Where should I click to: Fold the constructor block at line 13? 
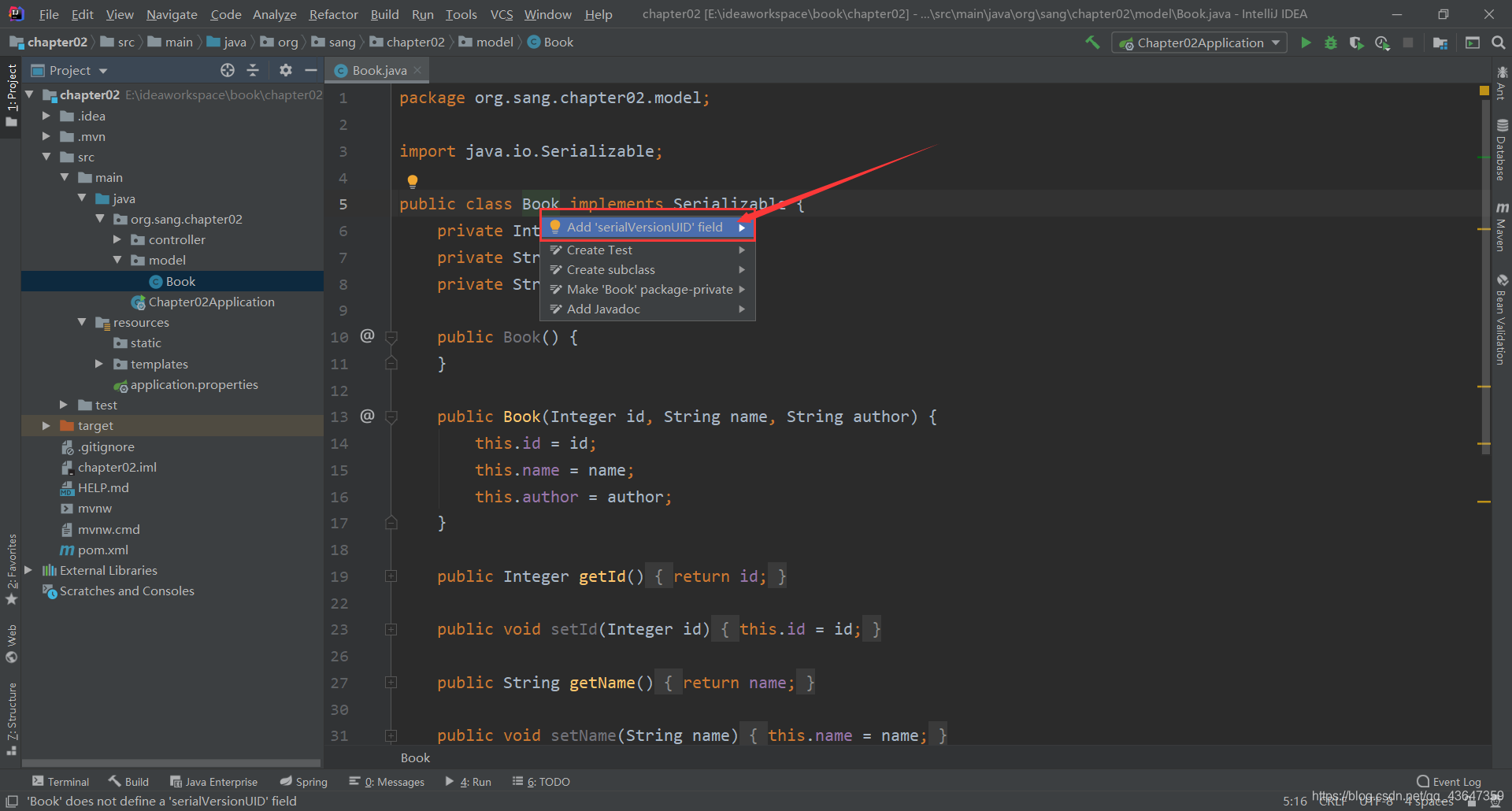pyautogui.click(x=391, y=417)
